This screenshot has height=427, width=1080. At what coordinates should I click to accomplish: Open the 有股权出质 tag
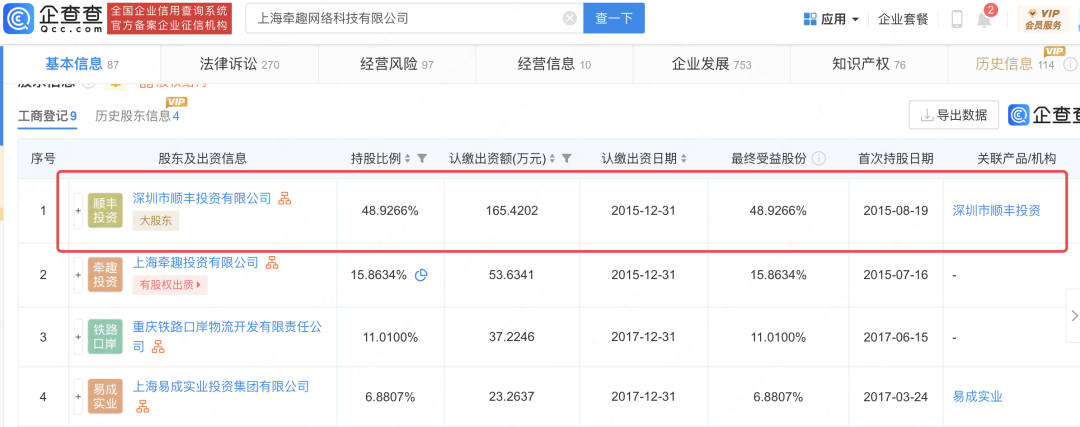tap(170, 284)
